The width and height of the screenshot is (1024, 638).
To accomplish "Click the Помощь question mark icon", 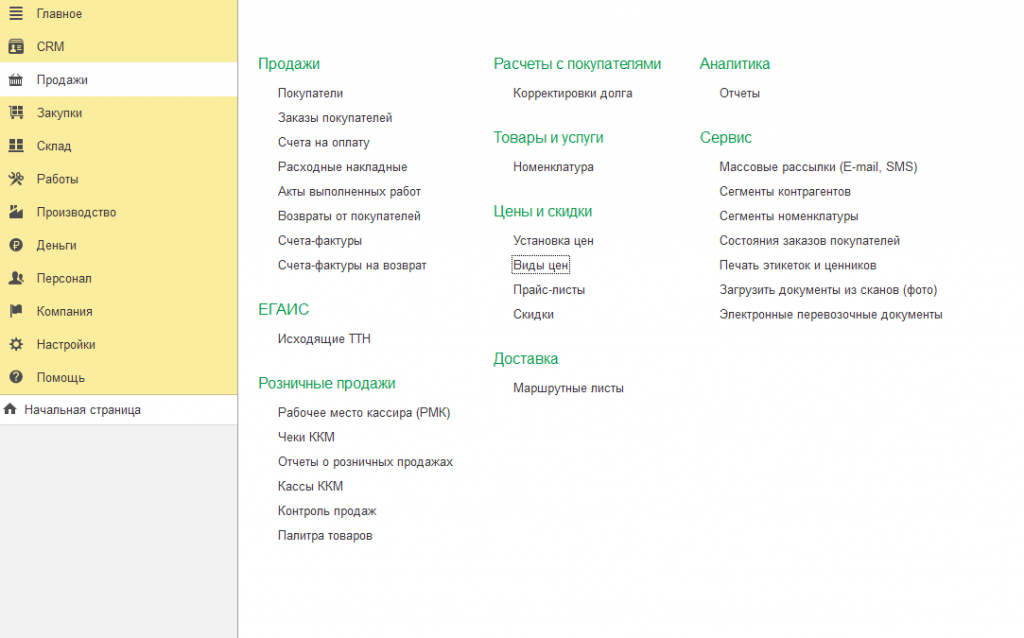I will coord(16,377).
